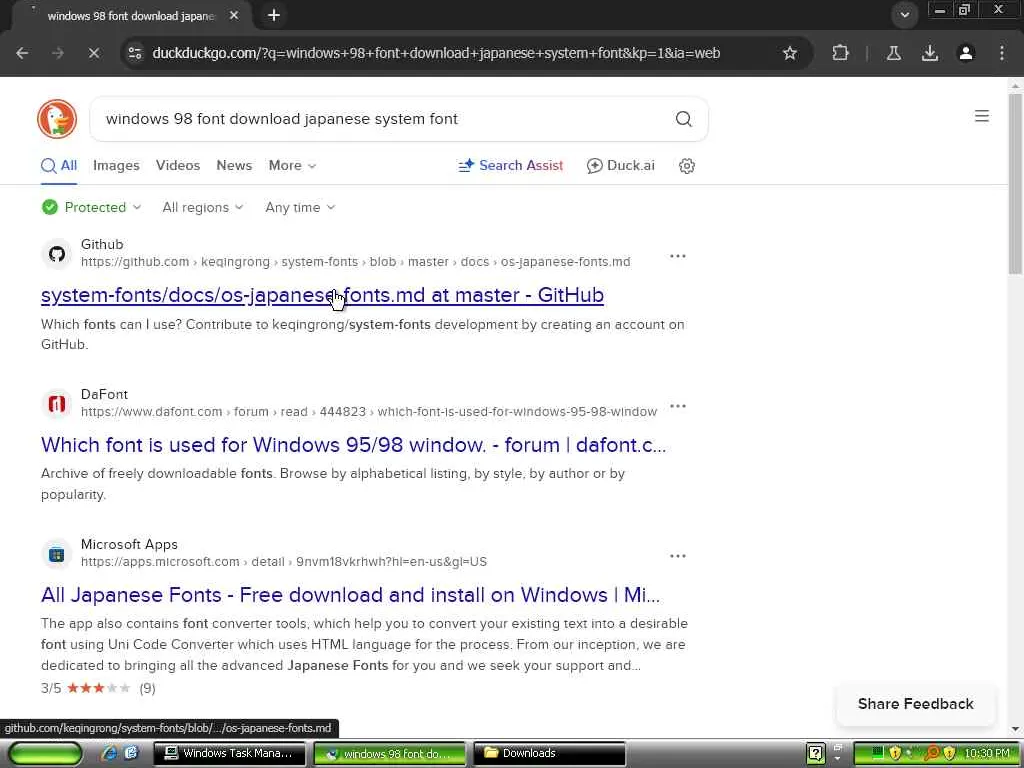Image resolution: width=1024 pixels, height=768 pixels.
Task: Launch Internet Explorer from quick launch
Action: tap(108, 753)
